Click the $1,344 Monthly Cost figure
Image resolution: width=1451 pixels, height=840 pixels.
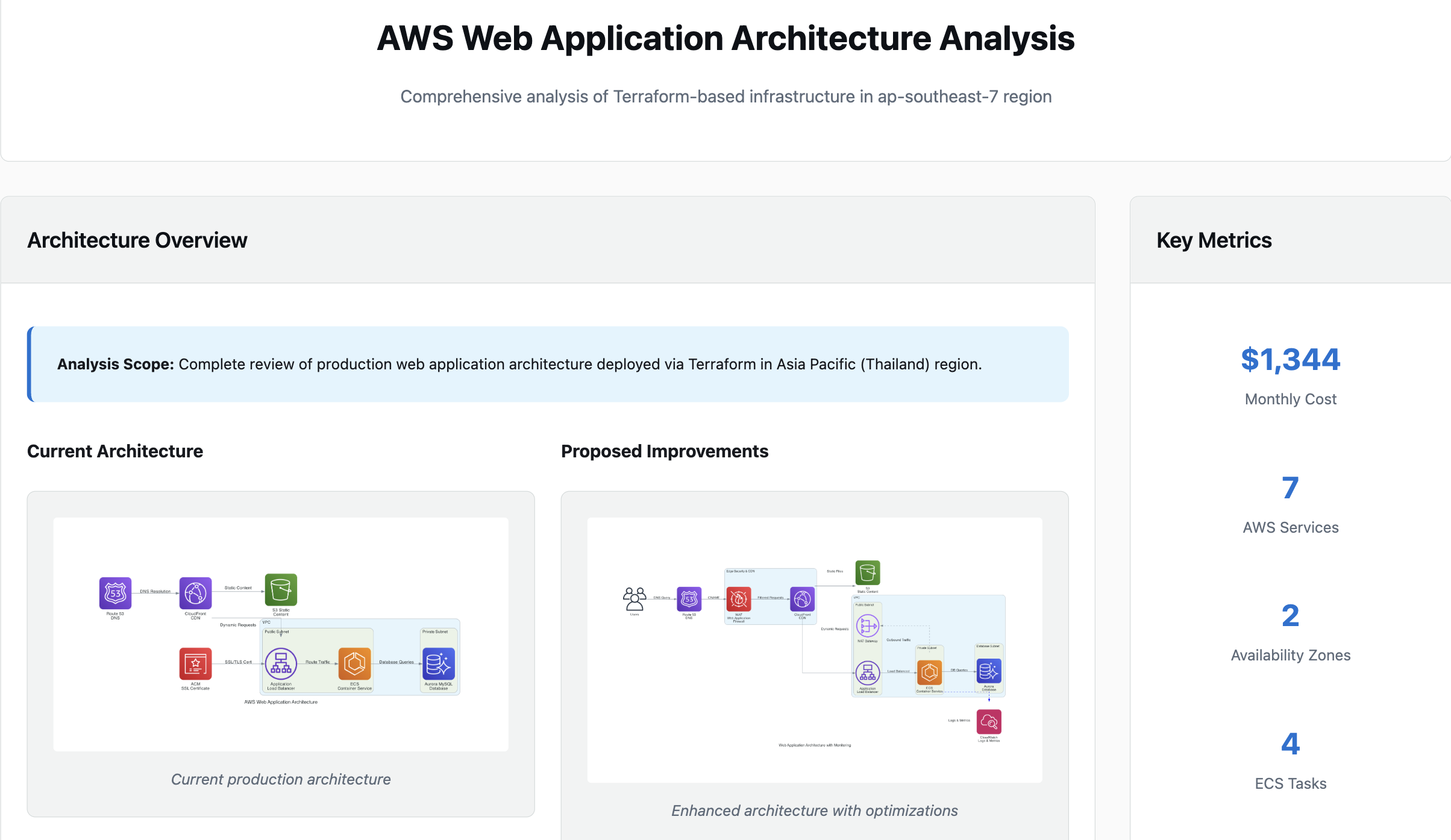point(1290,360)
